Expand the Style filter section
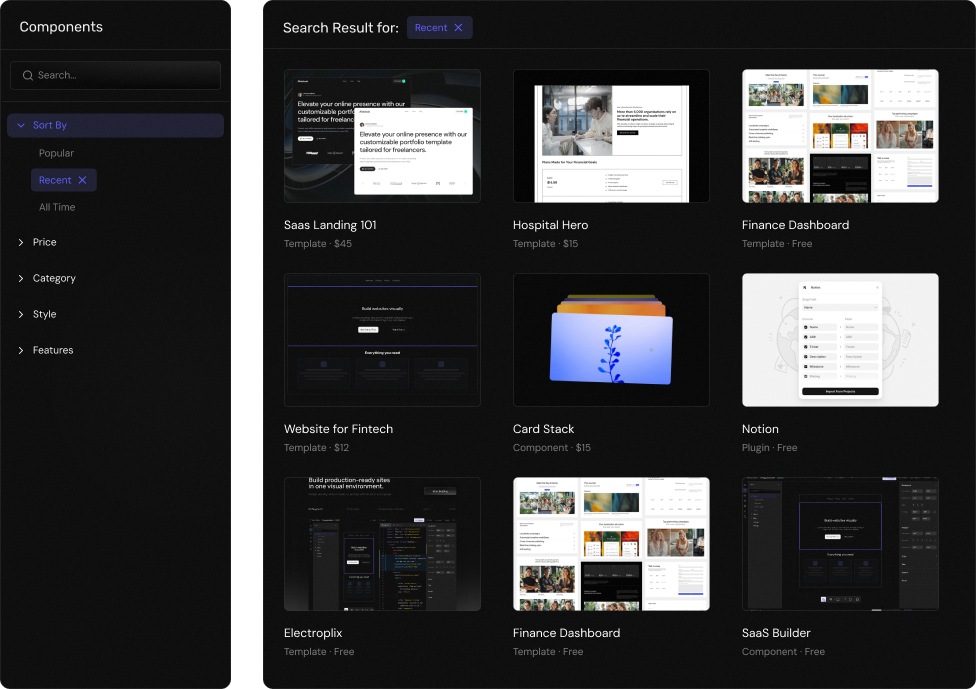 click(x=38, y=314)
